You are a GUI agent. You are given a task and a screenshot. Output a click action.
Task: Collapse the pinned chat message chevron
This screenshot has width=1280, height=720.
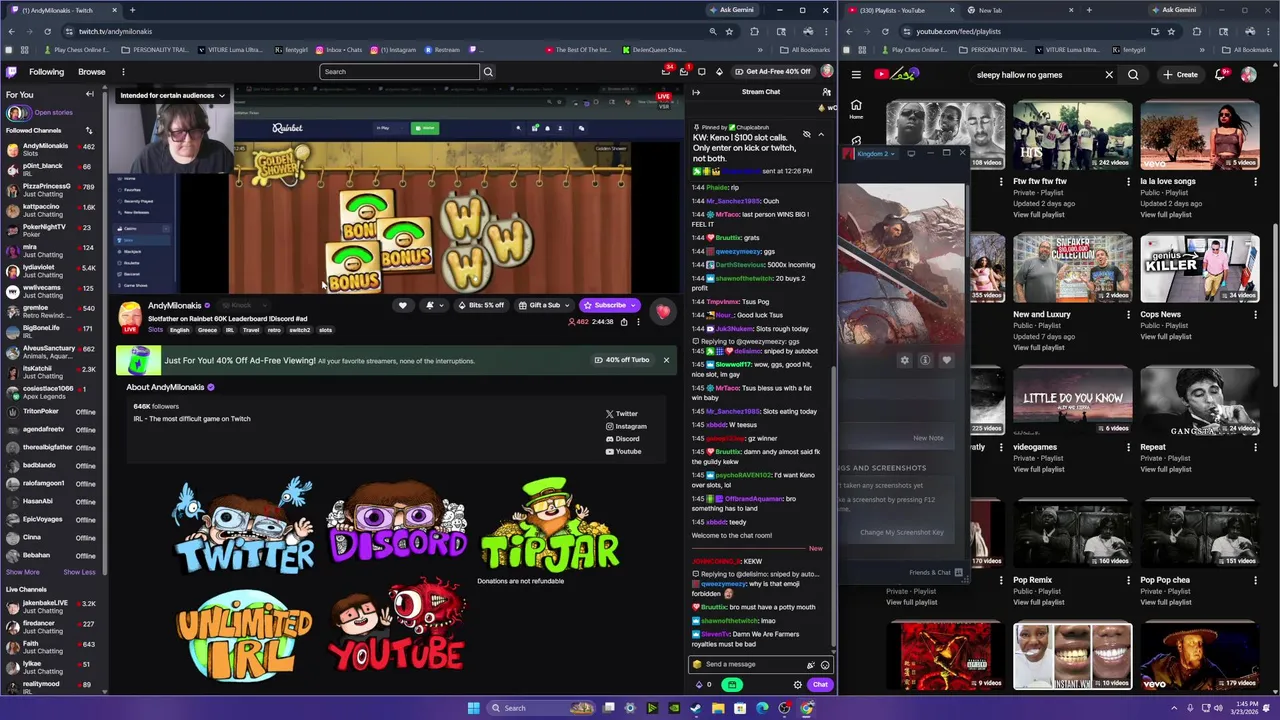click(821, 134)
